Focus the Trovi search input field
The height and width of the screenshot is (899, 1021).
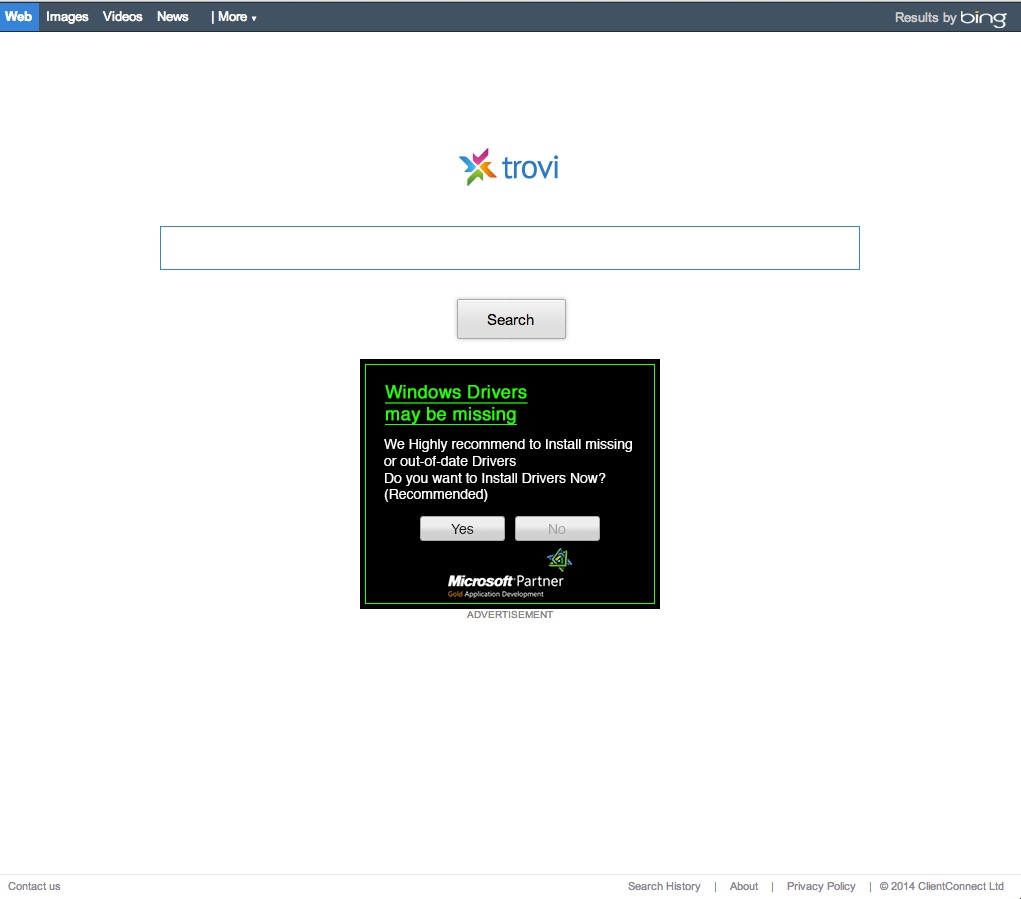510,248
